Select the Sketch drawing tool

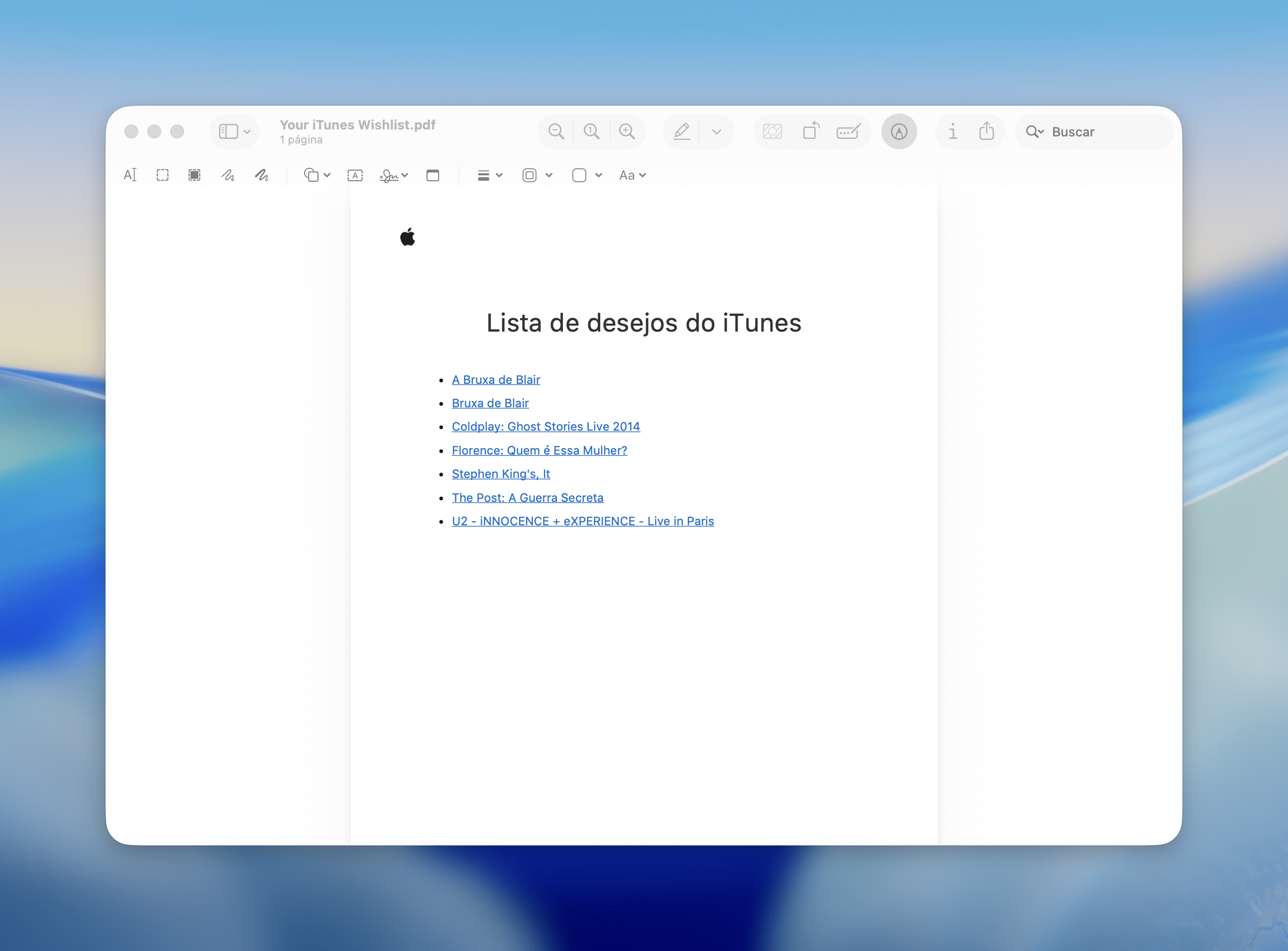(228, 175)
